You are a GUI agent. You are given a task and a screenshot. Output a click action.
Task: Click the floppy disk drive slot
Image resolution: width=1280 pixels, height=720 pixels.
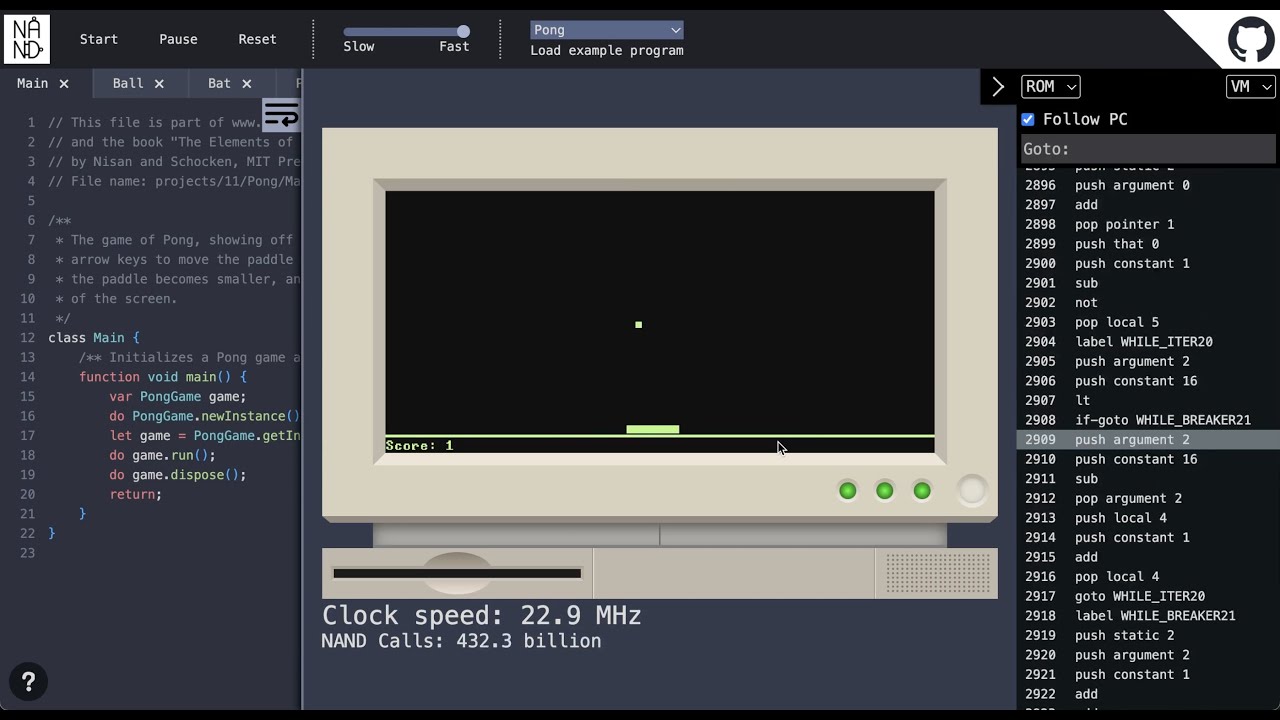pyautogui.click(x=457, y=573)
